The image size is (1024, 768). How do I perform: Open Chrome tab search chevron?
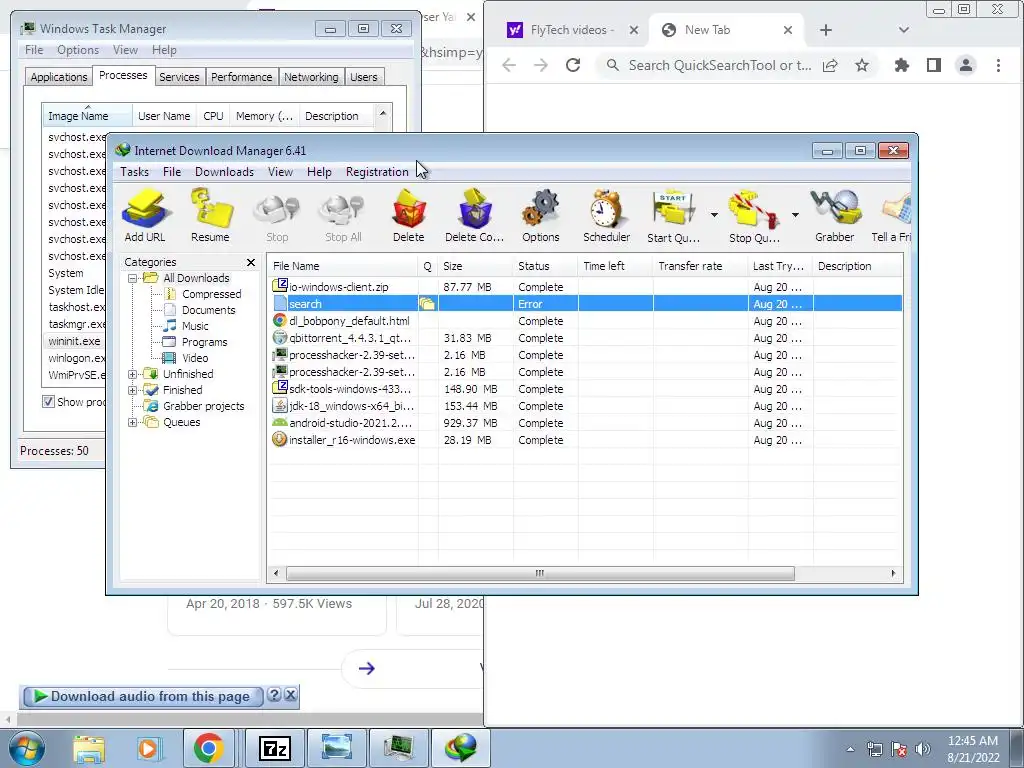tap(904, 30)
